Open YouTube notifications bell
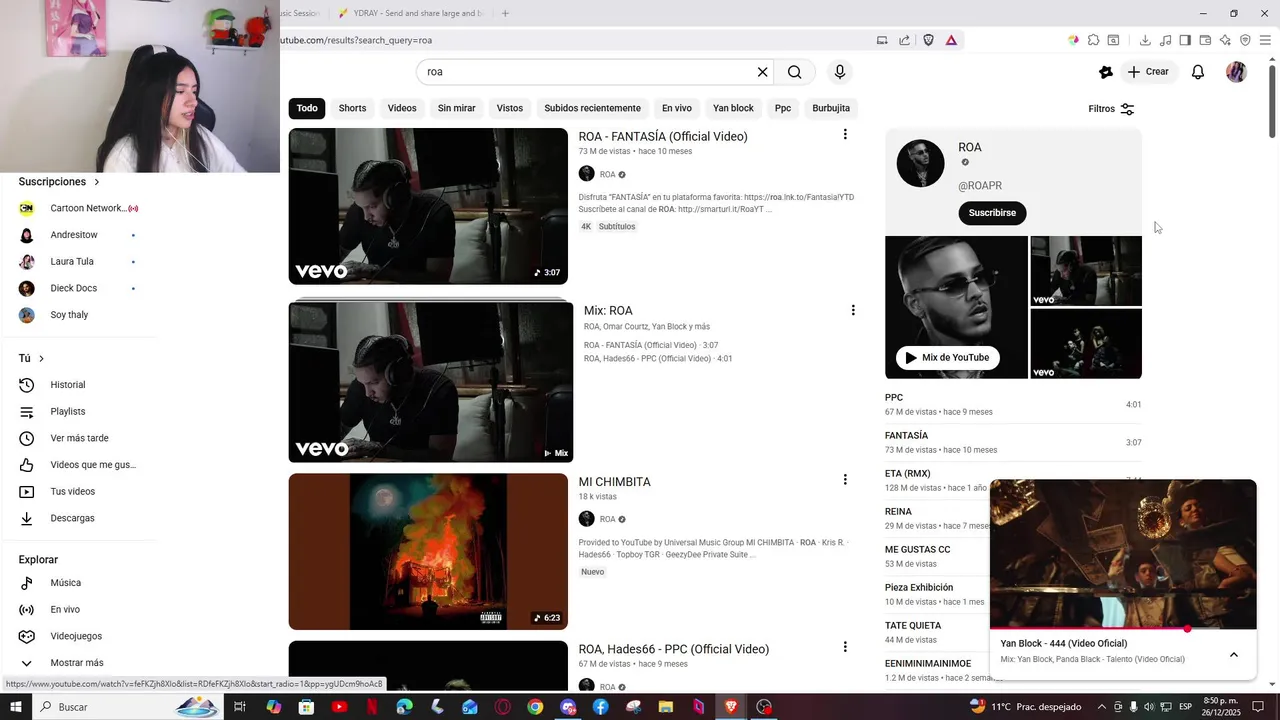This screenshot has height=720, width=1280. coord(1198,72)
